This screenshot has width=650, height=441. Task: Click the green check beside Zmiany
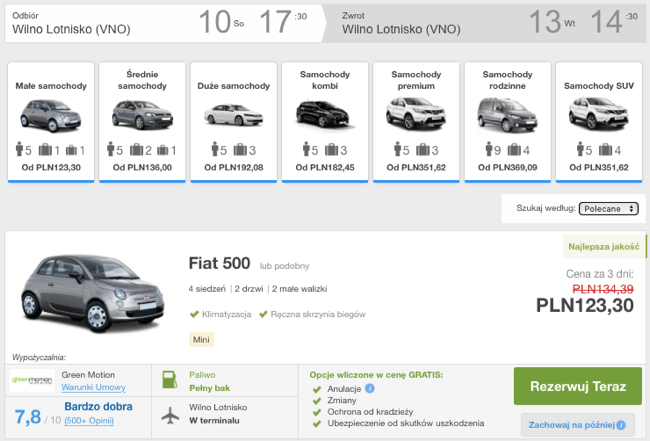pyautogui.click(x=317, y=401)
